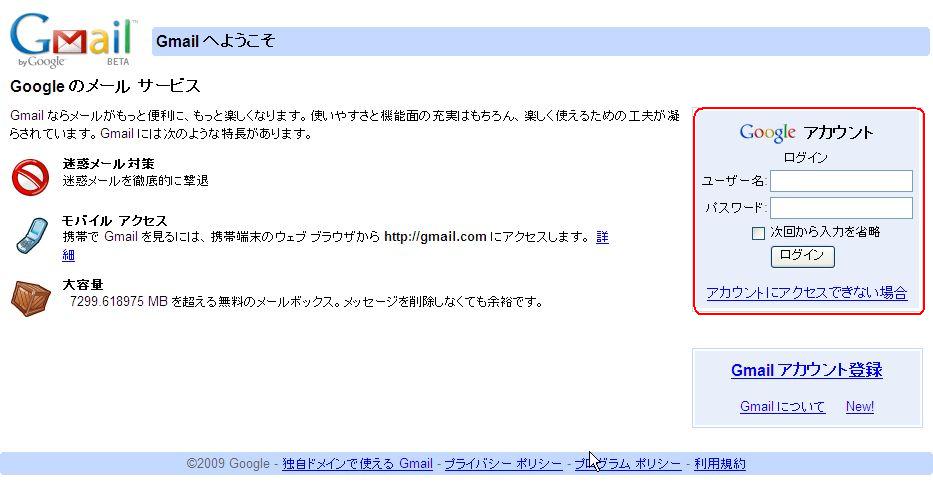Screen dimensions: 933x504
Task: Click the ログイン label above username
Action: (x=806, y=158)
